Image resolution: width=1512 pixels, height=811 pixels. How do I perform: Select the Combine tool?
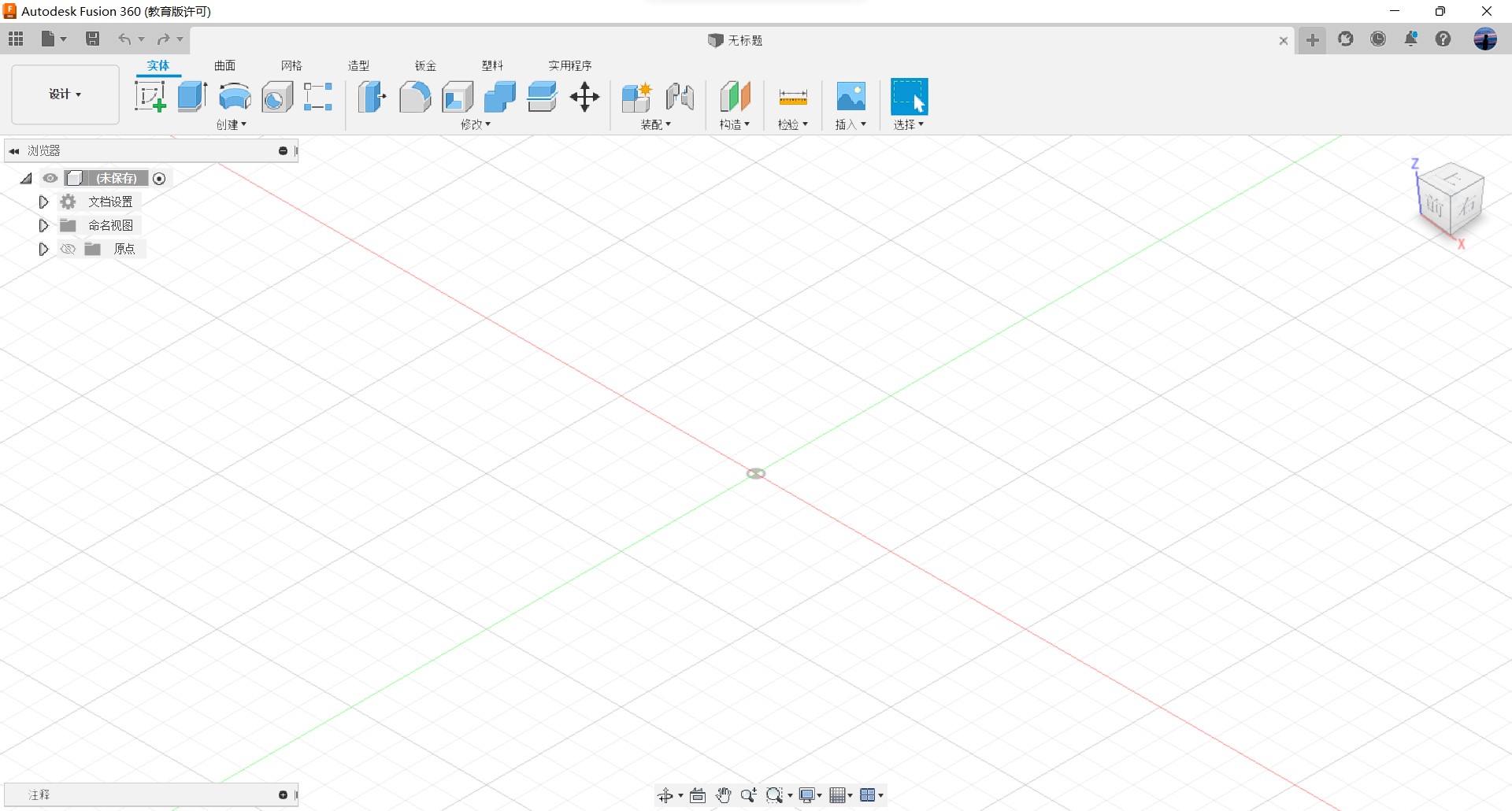point(500,97)
